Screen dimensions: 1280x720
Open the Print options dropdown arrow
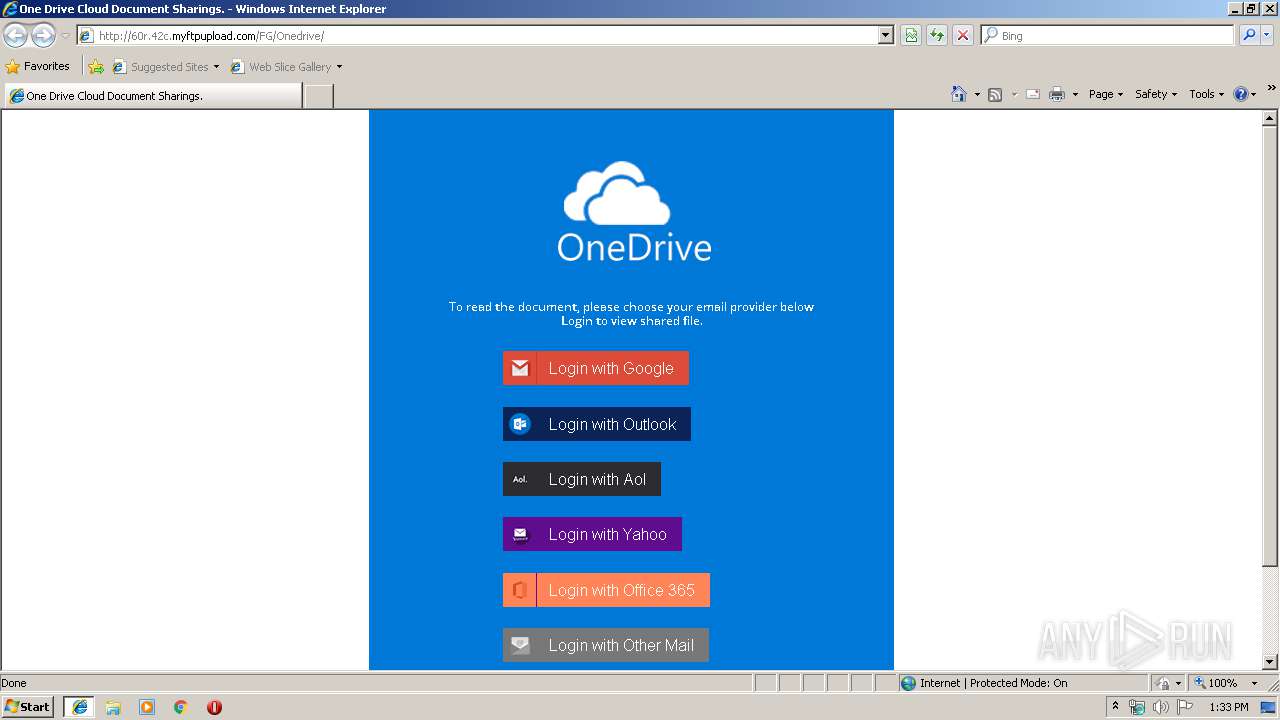pyautogui.click(x=1075, y=95)
